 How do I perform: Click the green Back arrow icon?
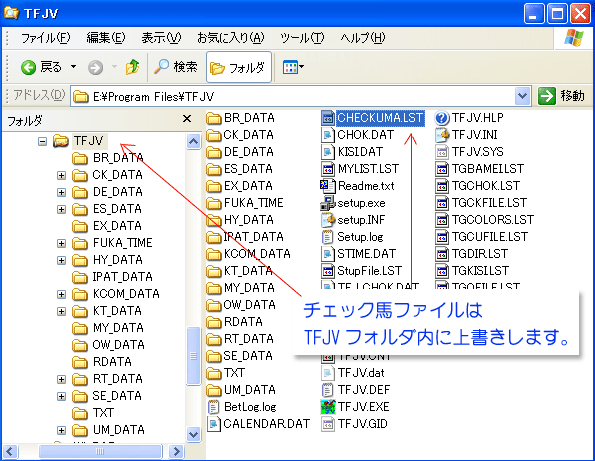click(x=28, y=68)
